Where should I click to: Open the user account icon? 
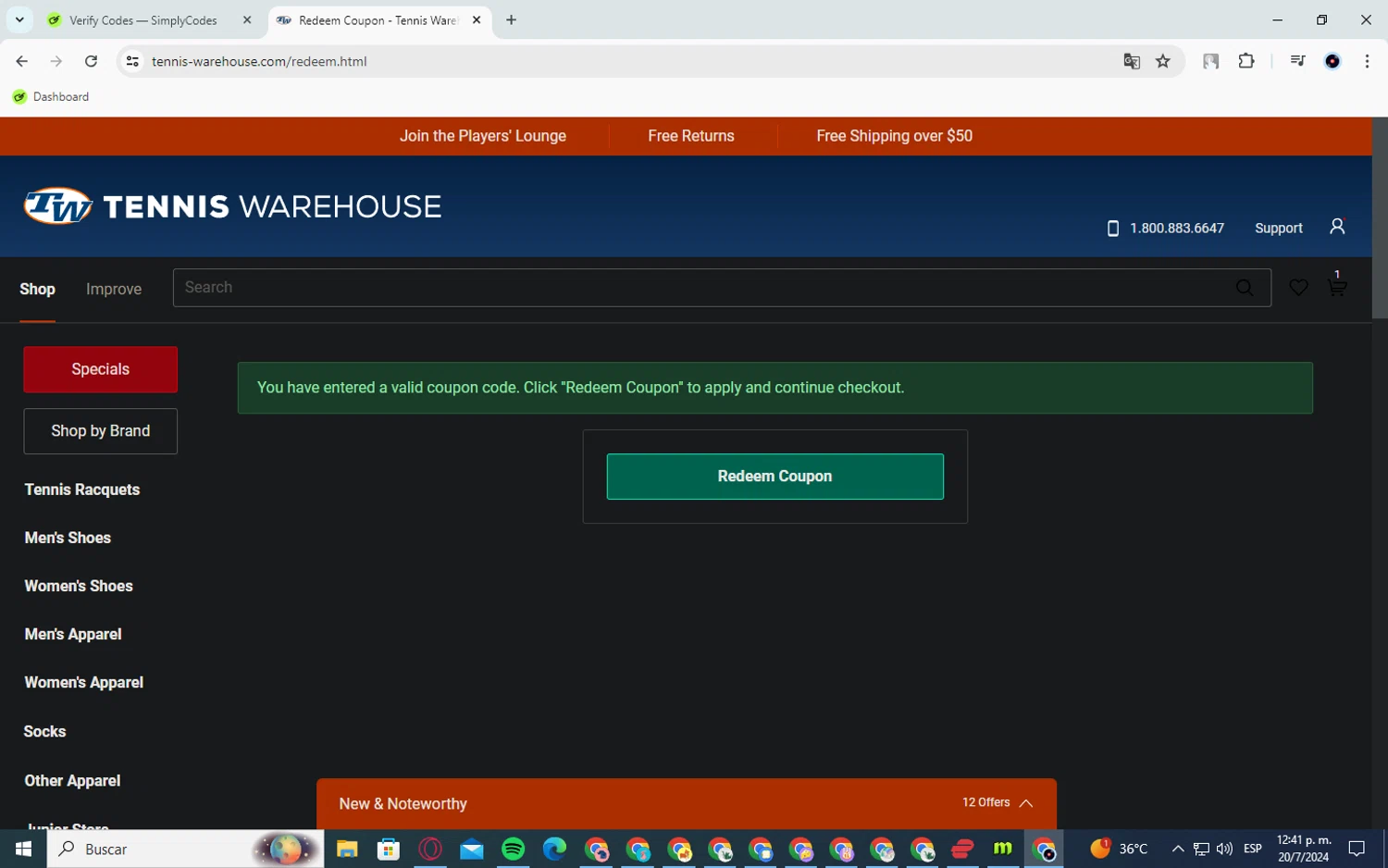click(1337, 227)
